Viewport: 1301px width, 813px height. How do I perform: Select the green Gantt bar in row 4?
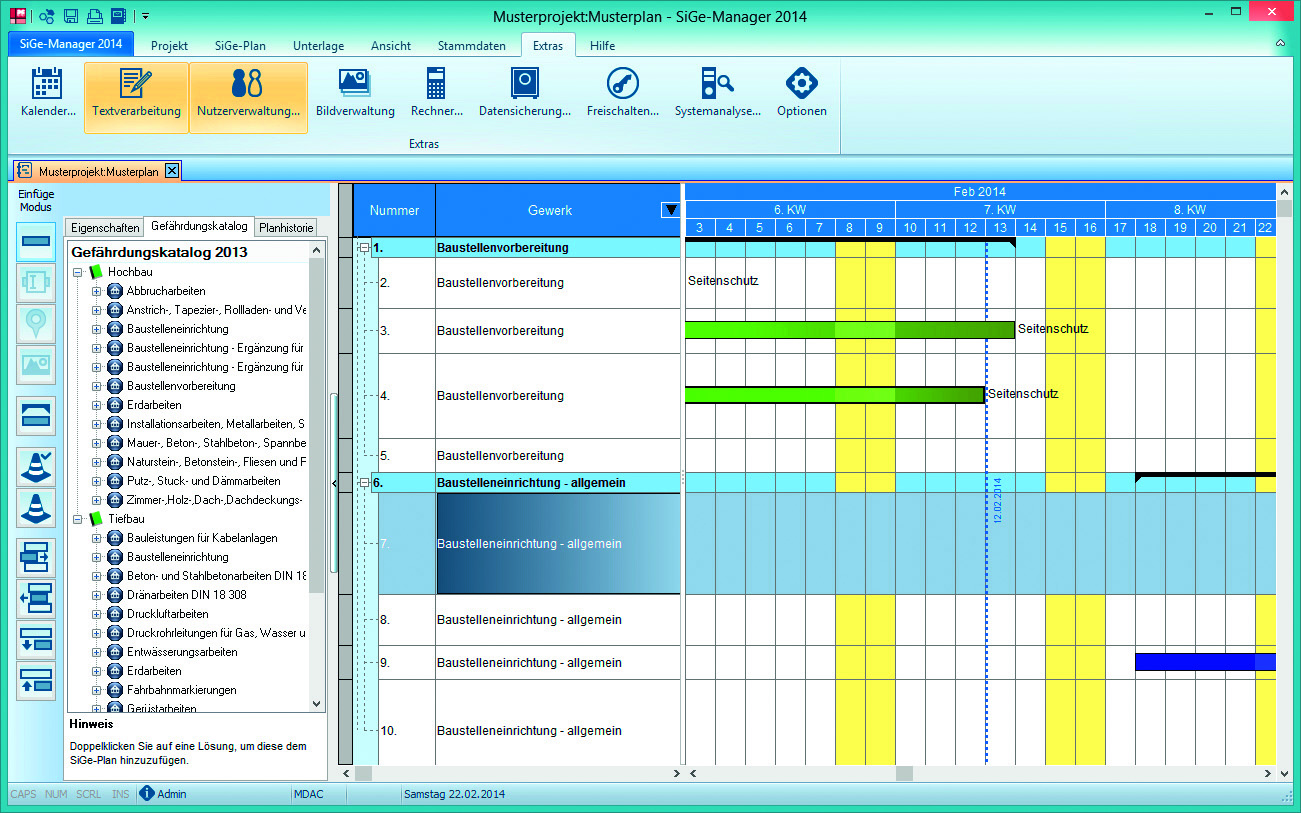tap(834, 394)
